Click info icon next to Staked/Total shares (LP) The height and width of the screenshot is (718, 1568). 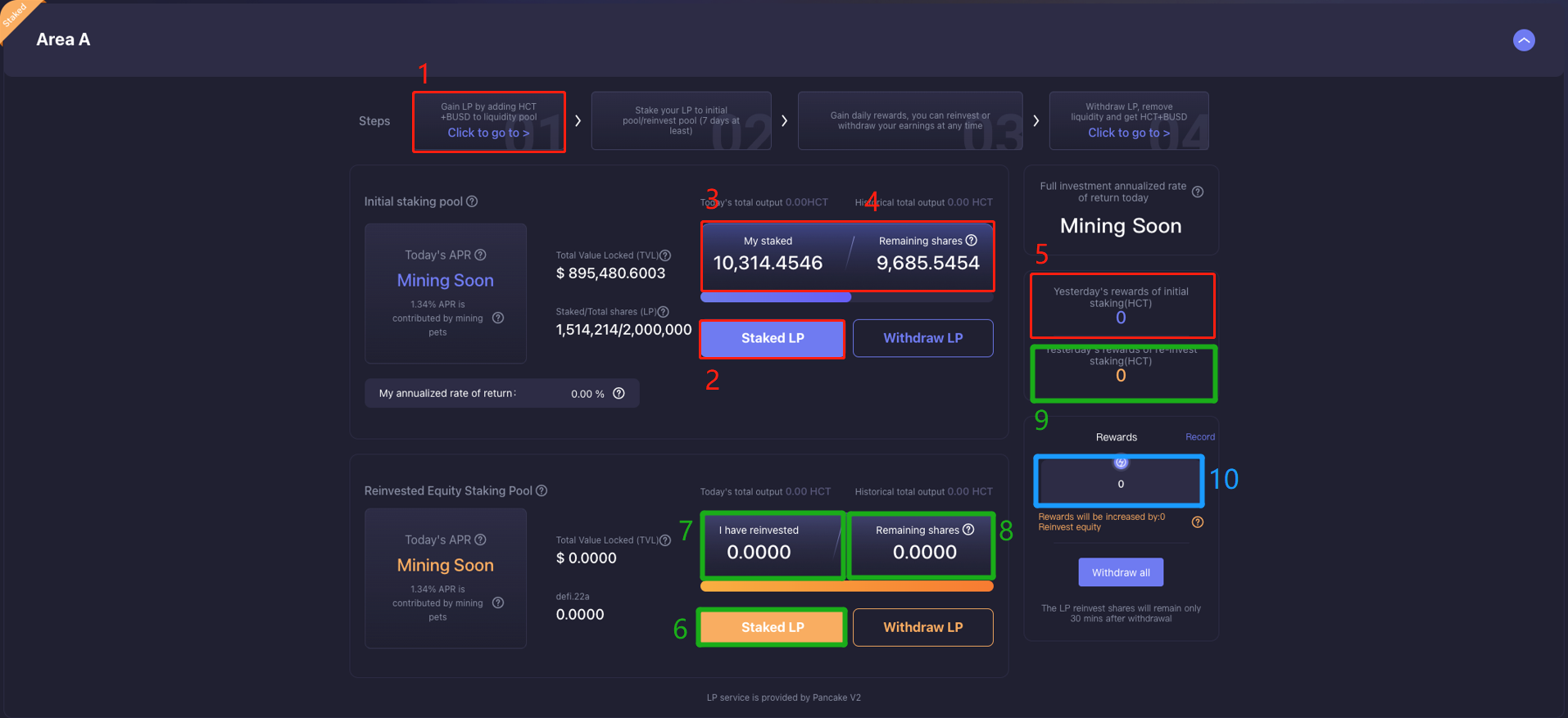point(664,312)
